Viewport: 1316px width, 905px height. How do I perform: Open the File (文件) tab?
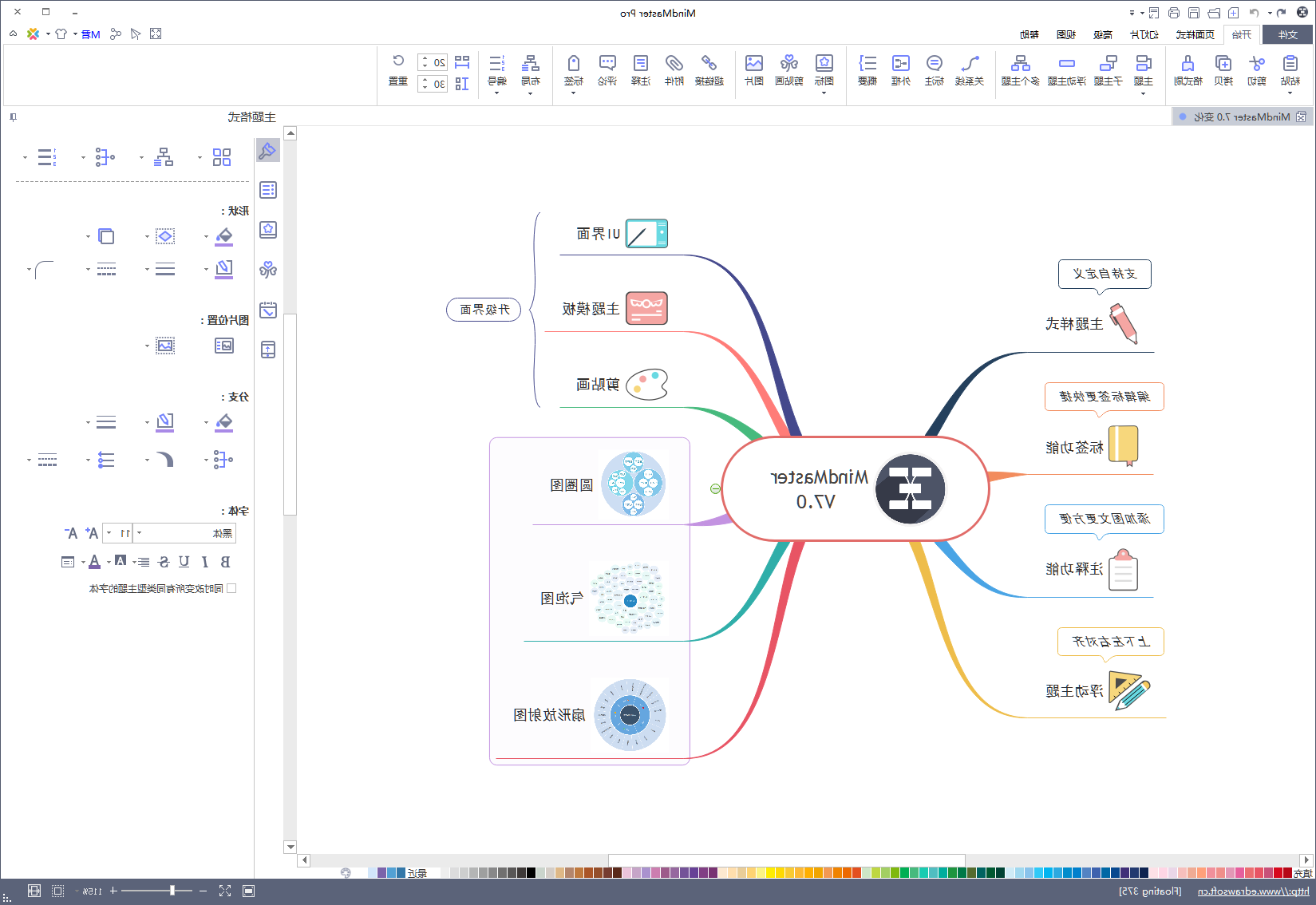coord(1287,34)
